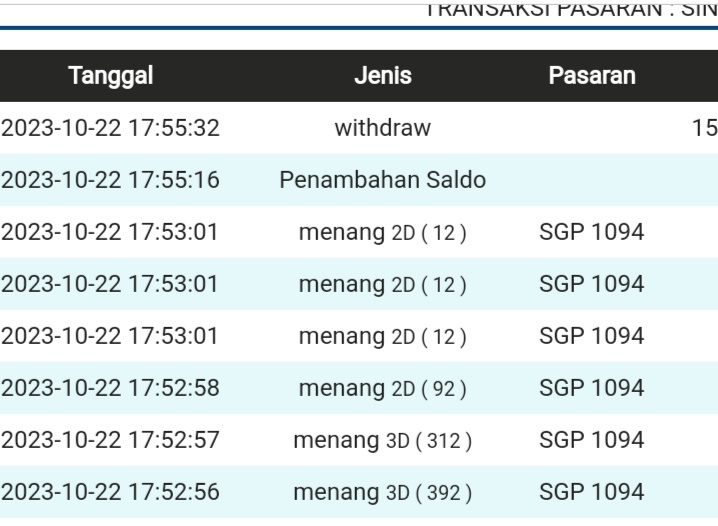Viewport: 718px width, 526px height.
Task: Click the Jenis column header
Action: click(x=383, y=76)
